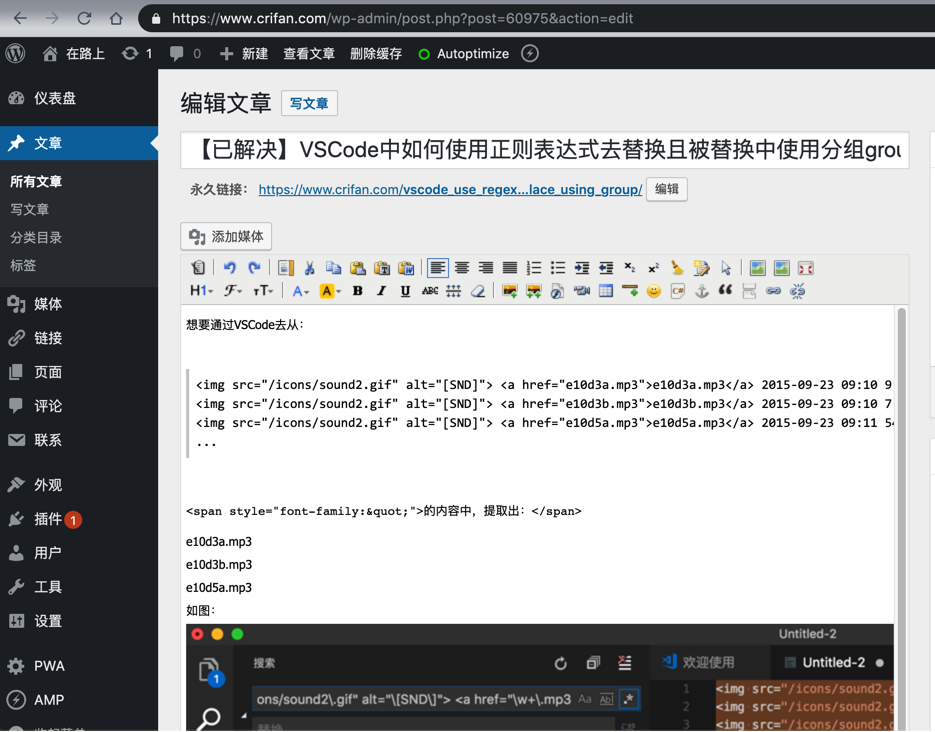Click the superscript icon
This screenshot has height=732, width=935.
pyautogui.click(x=654, y=268)
